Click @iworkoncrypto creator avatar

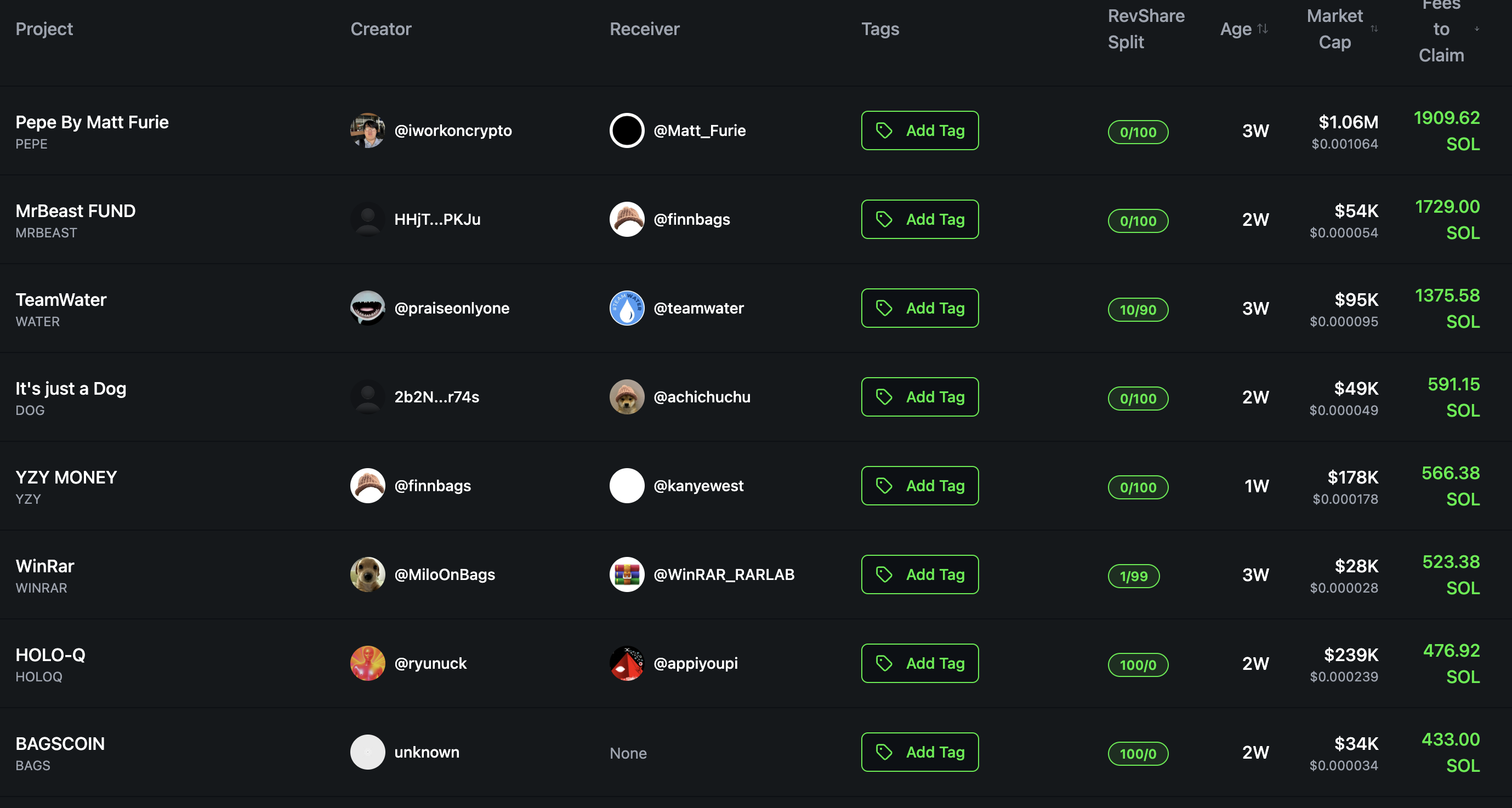pyautogui.click(x=367, y=130)
